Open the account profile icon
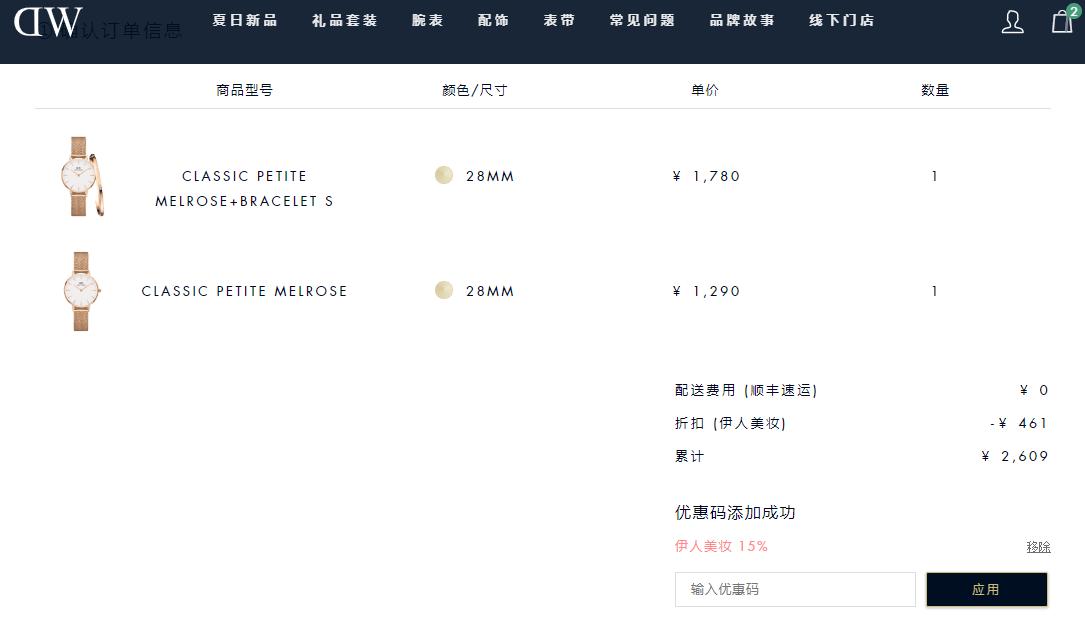Image resolution: width=1085 pixels, height=634 pixels. click(1012, 21)
